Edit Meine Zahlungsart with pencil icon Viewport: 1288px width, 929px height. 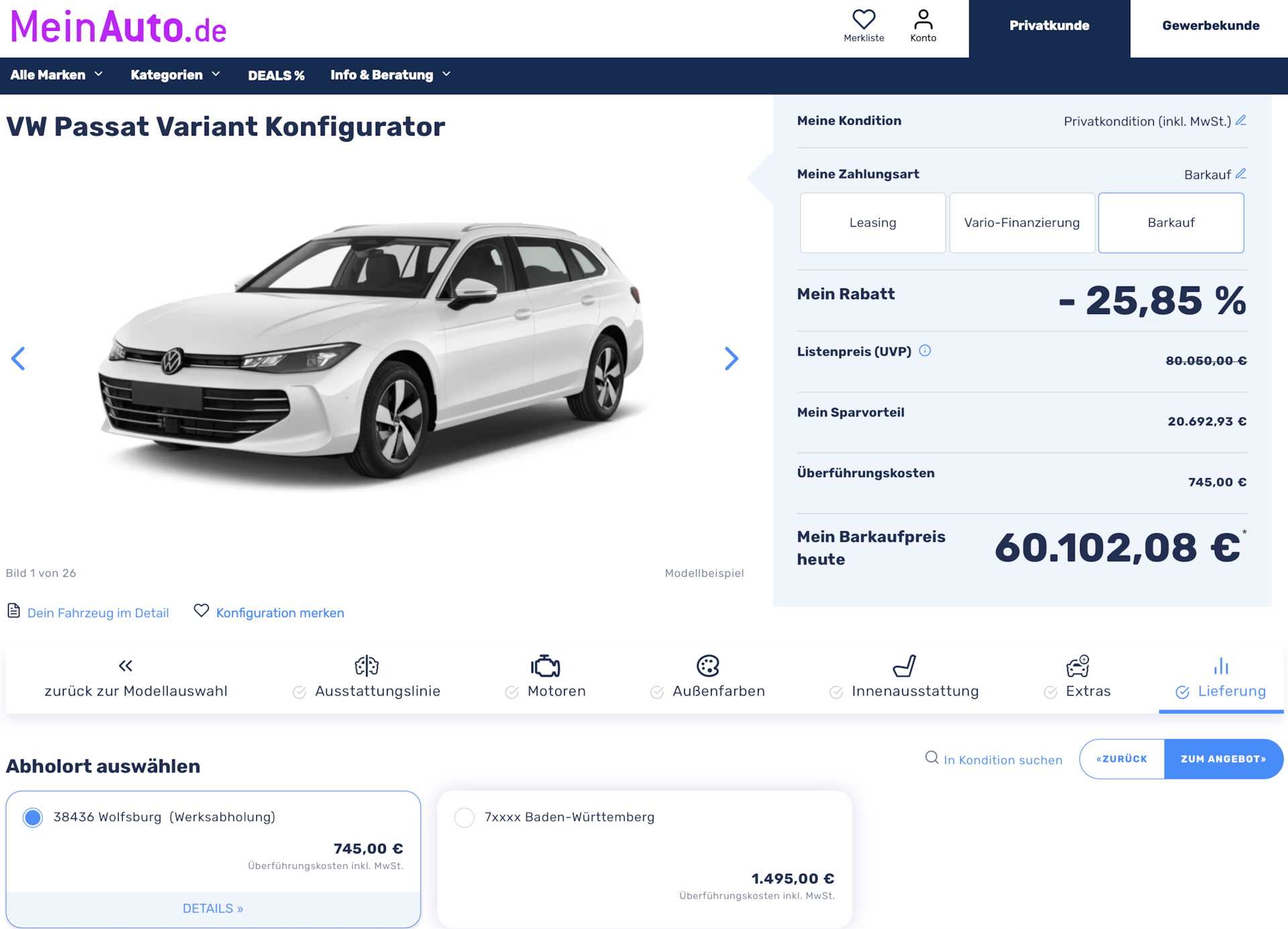tap(1240, 174)
